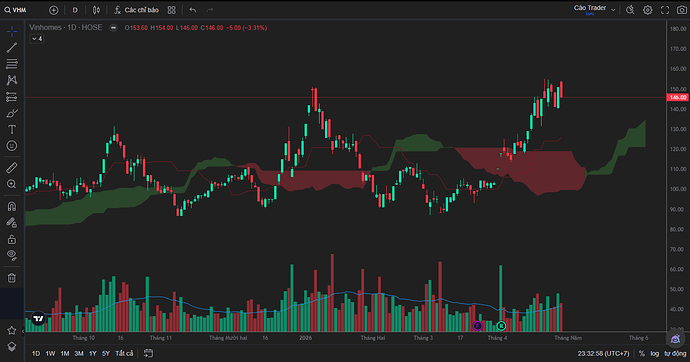Open the emoji icons tool

pos(12,146)
